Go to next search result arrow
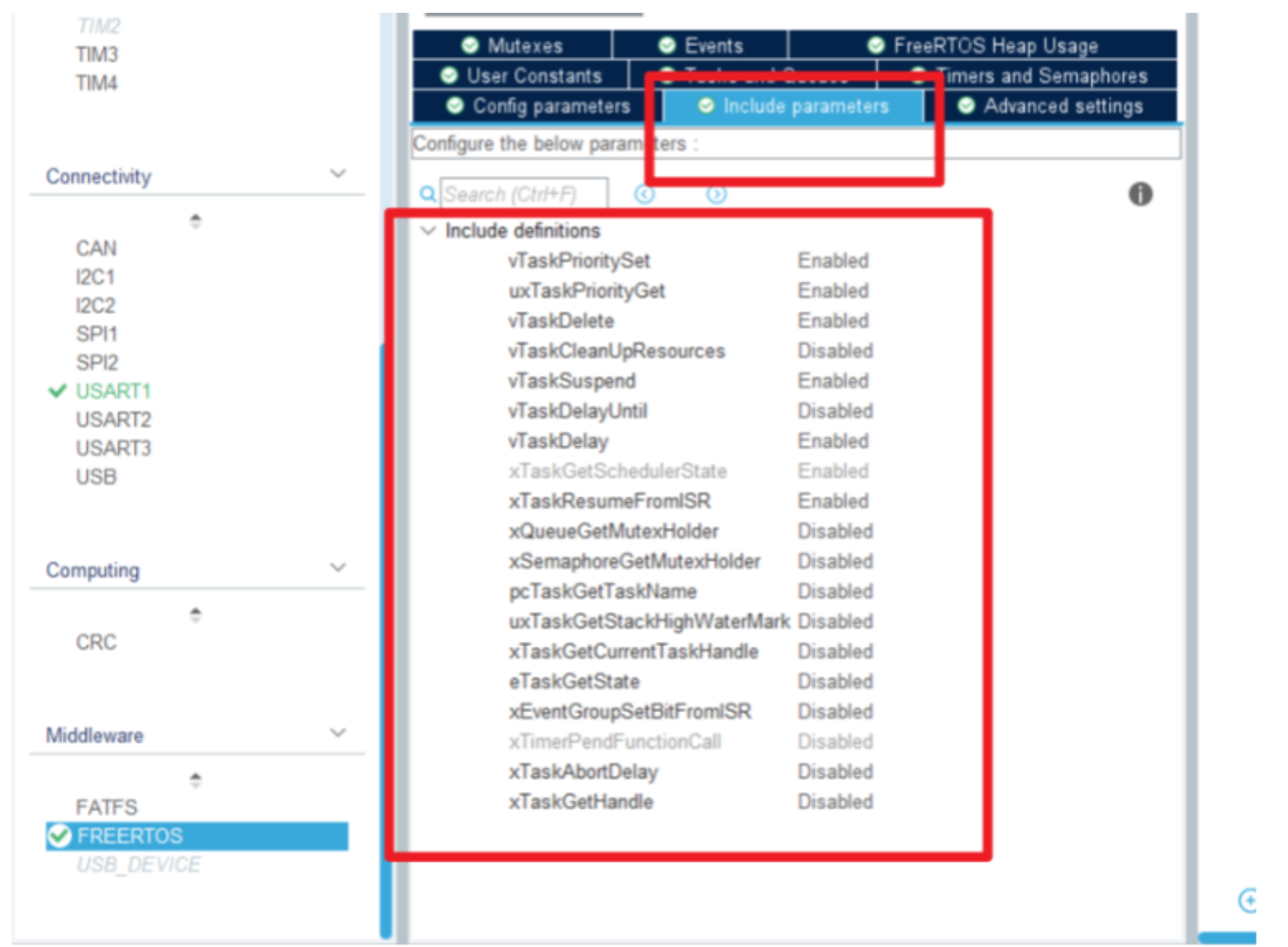 (716, 194)
